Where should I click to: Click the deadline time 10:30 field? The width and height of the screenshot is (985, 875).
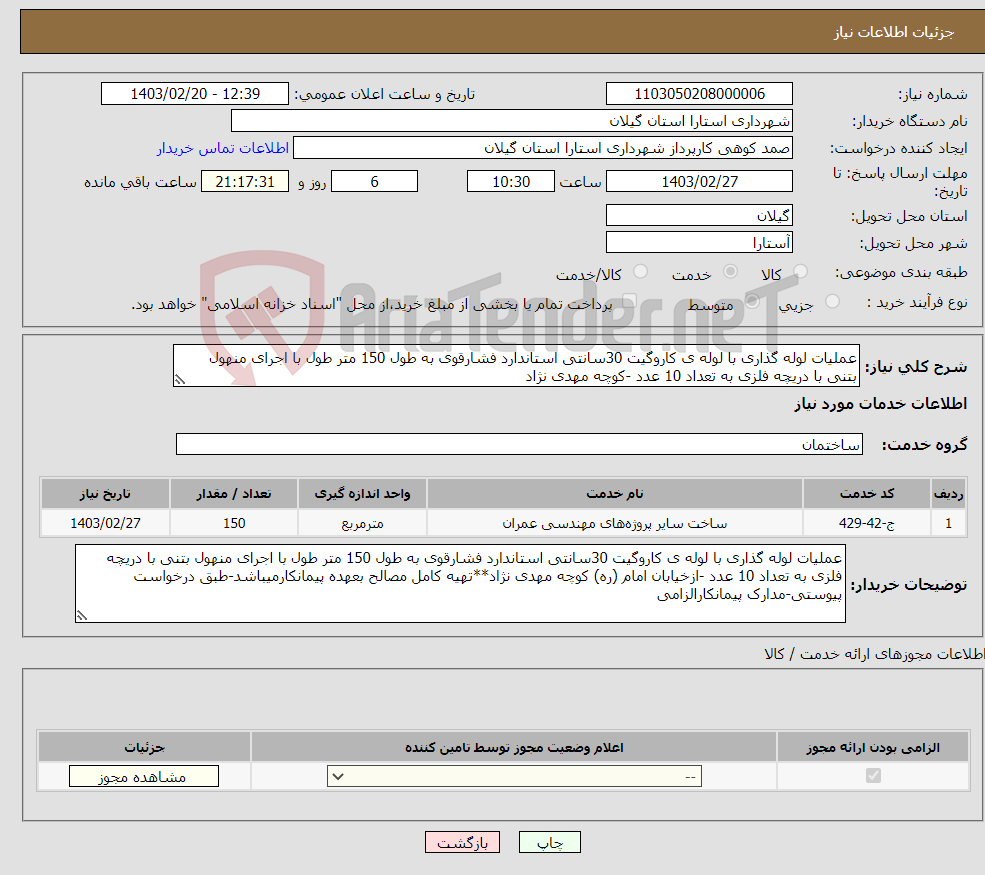coord(511,182)
